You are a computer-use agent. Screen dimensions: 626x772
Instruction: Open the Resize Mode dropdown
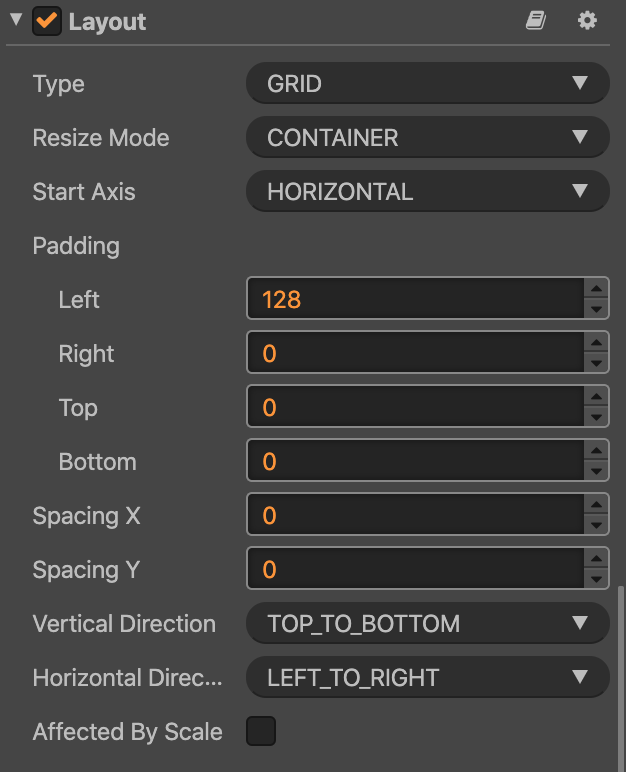pyautogui.click(x=427, y=138)
